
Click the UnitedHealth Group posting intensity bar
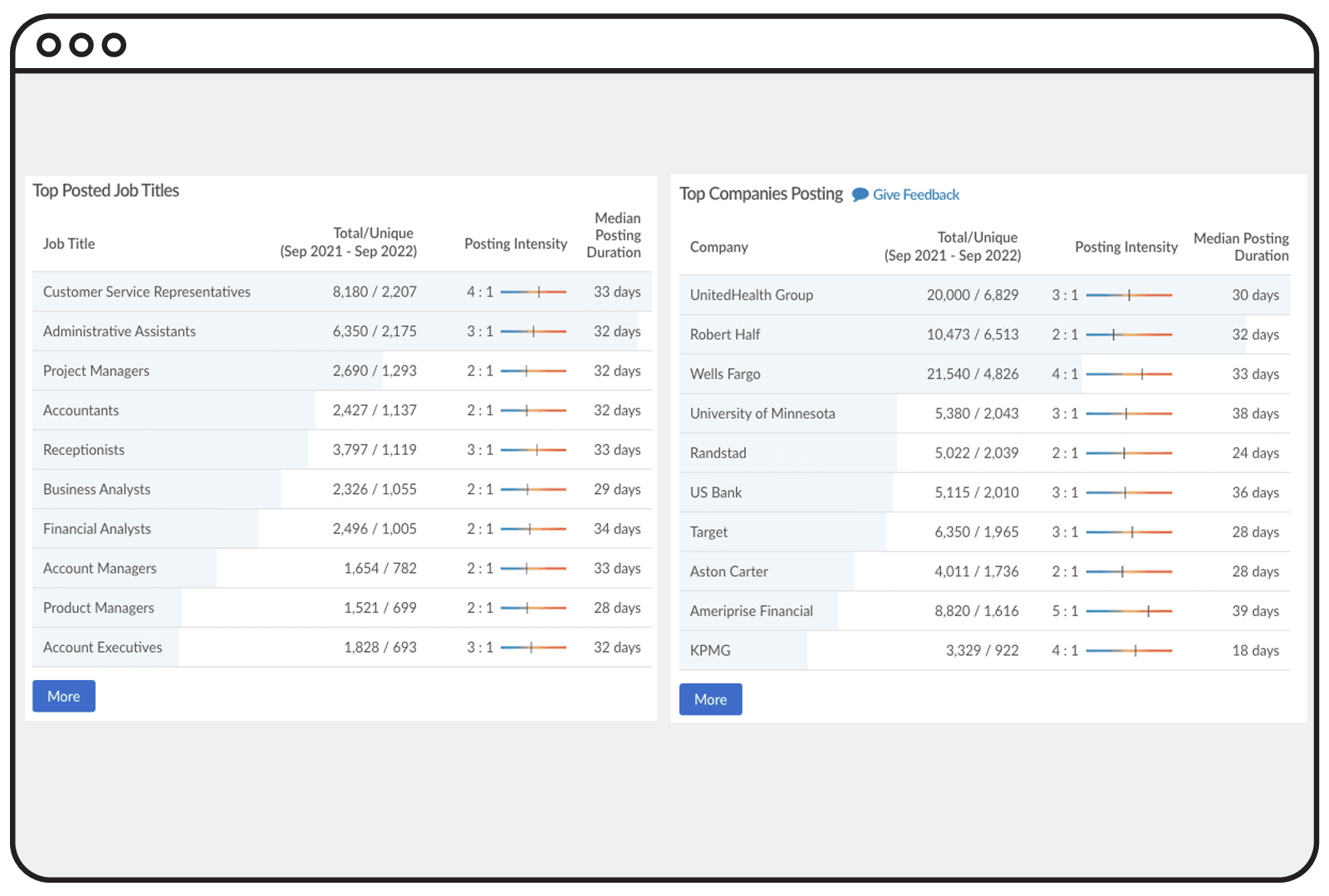point(1129,295)
